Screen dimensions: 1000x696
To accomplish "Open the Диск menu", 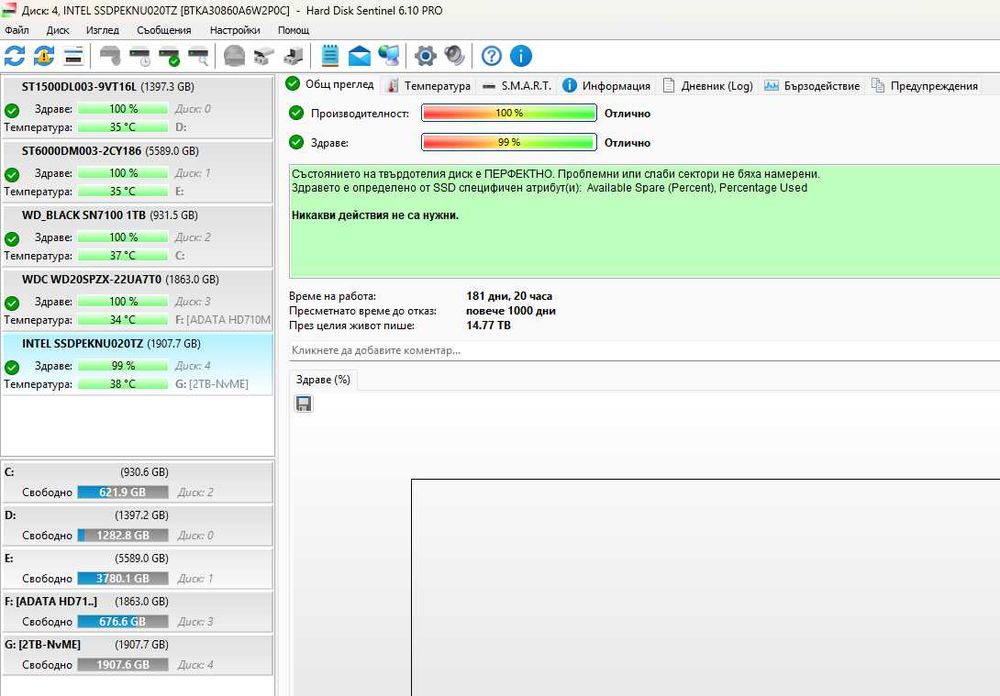I will pyautogui.click(x=57, y=30).
